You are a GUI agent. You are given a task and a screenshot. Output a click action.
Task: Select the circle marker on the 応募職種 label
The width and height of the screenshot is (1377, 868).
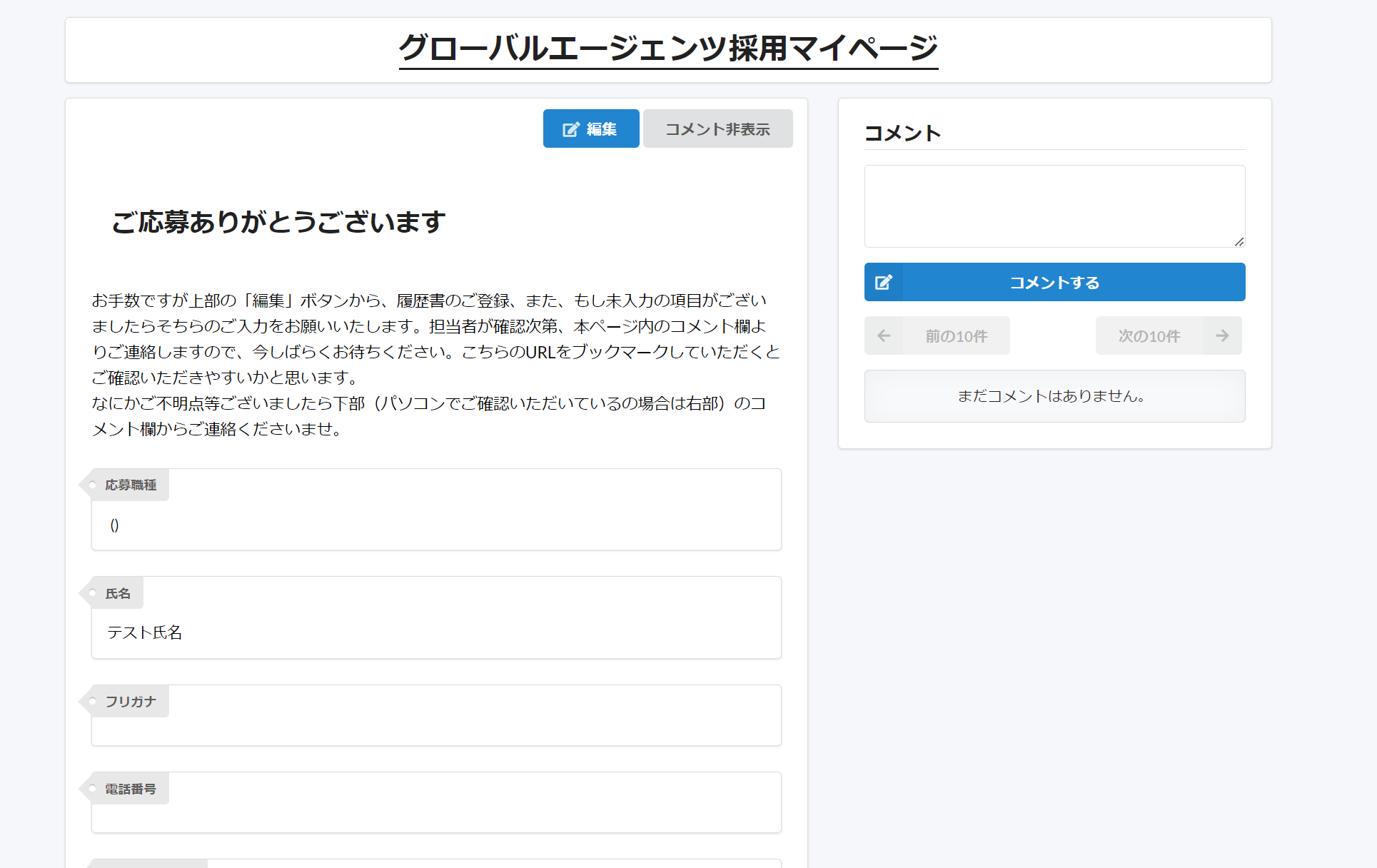(x=92, y=485)
